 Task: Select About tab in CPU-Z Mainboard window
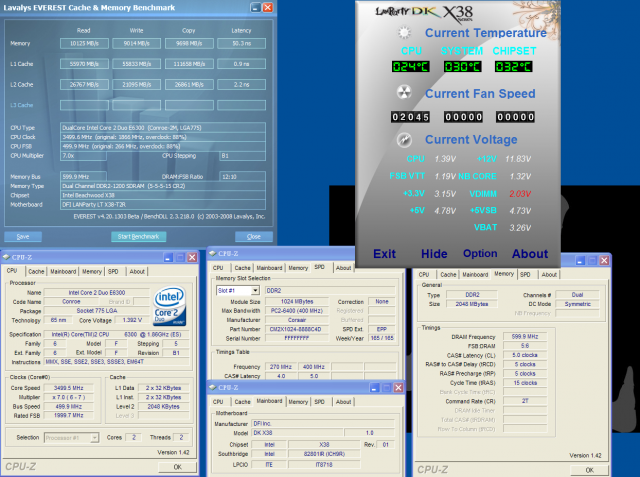343,402
